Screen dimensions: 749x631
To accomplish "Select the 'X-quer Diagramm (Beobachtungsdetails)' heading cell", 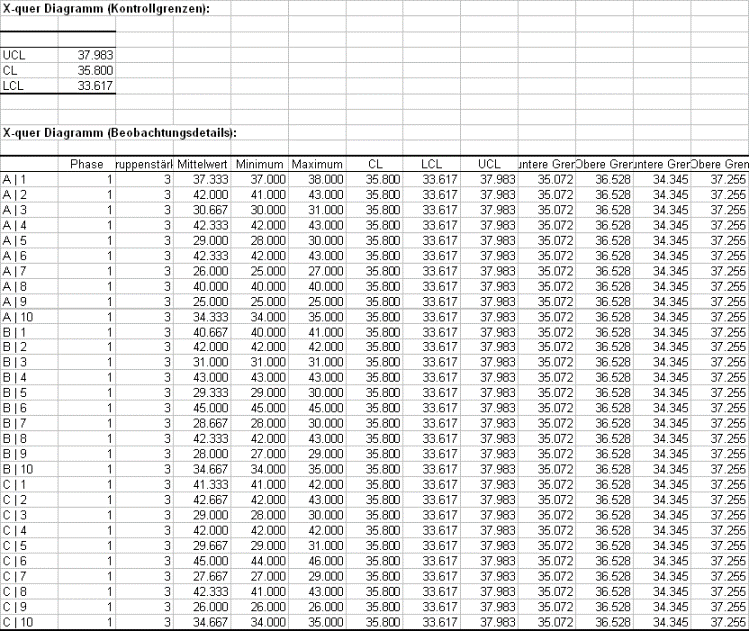I will pyautogui.click(x=119, y=131).
